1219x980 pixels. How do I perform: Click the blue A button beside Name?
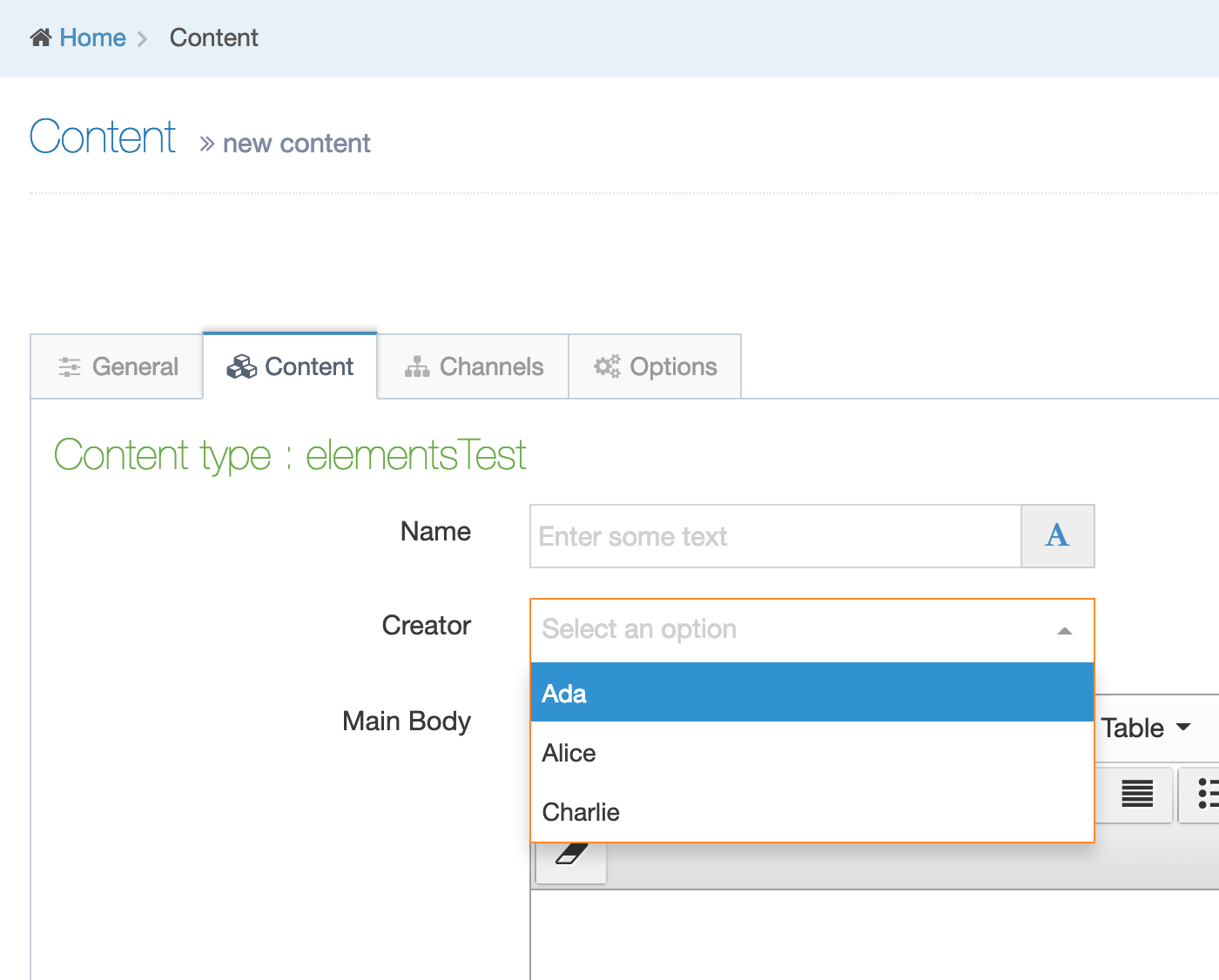coord(1057,536)
